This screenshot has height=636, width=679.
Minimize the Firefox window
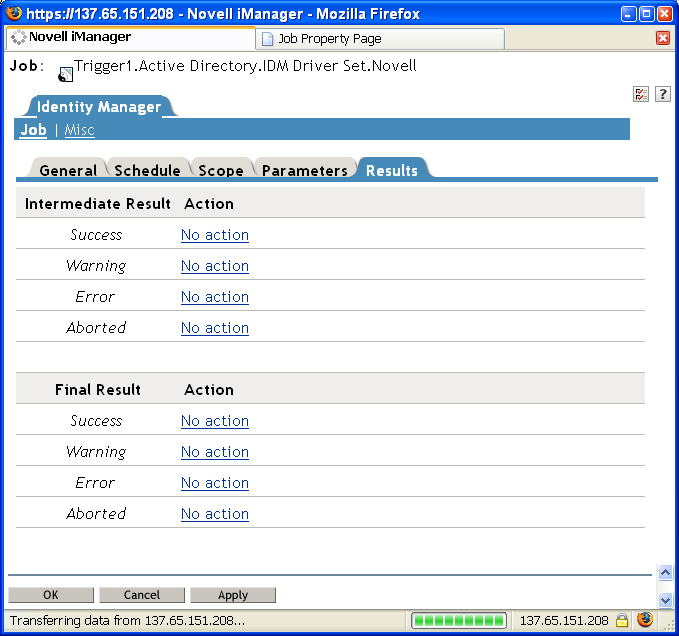(628, 14)
